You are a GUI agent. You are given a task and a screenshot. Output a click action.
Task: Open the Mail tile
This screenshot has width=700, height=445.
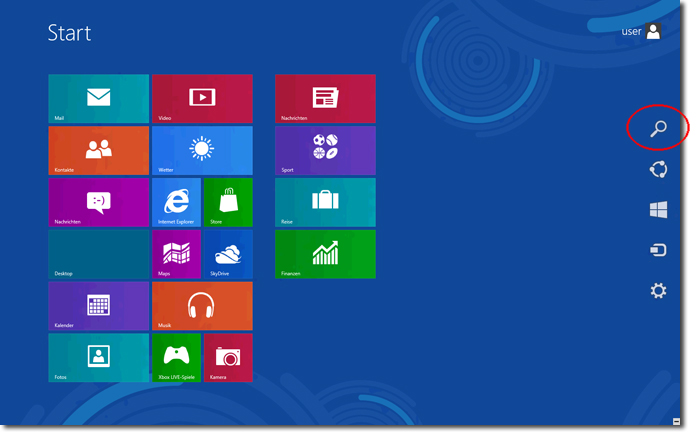[x=99, y=99]
